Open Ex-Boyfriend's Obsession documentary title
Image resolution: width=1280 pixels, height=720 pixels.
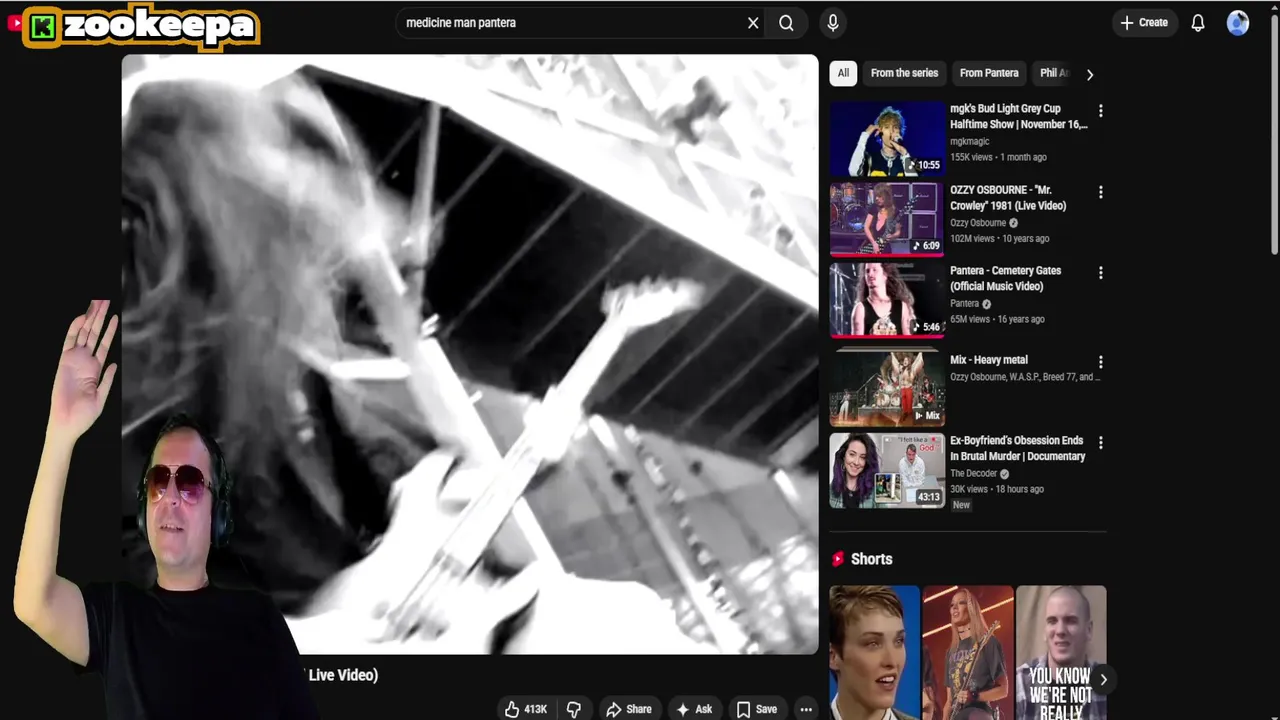click(1017, 448)
